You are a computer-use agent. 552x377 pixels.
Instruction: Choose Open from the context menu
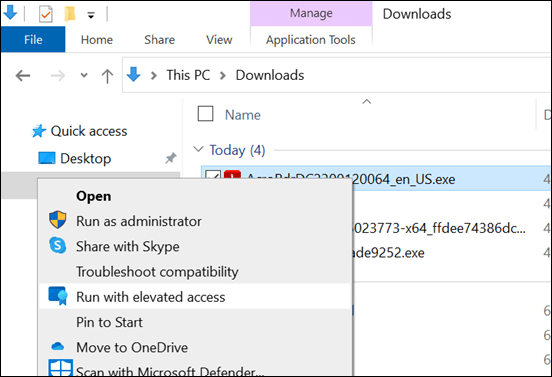pos(94,196)
